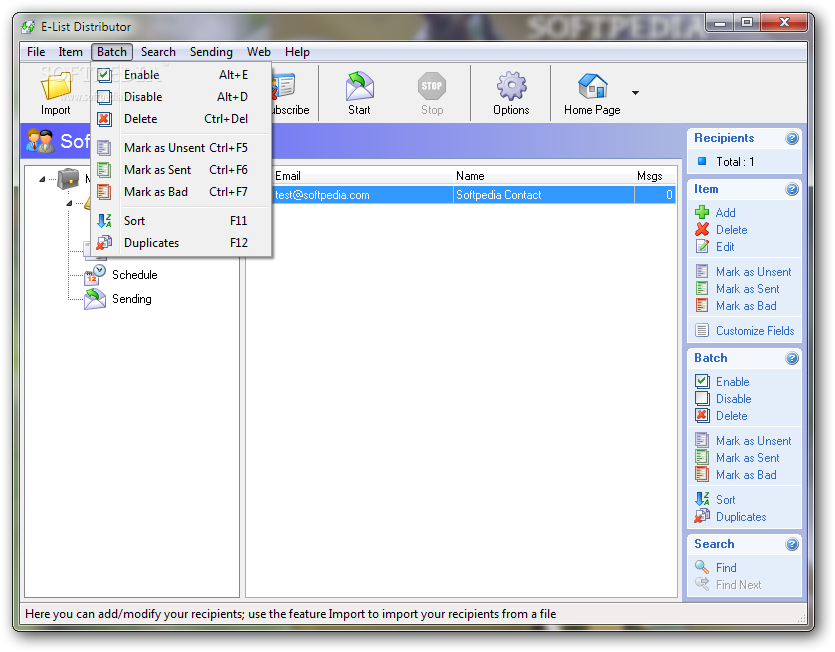835x652 pixels.
Task: Open Options via the gear icon
Action: (x=511, y=86)
